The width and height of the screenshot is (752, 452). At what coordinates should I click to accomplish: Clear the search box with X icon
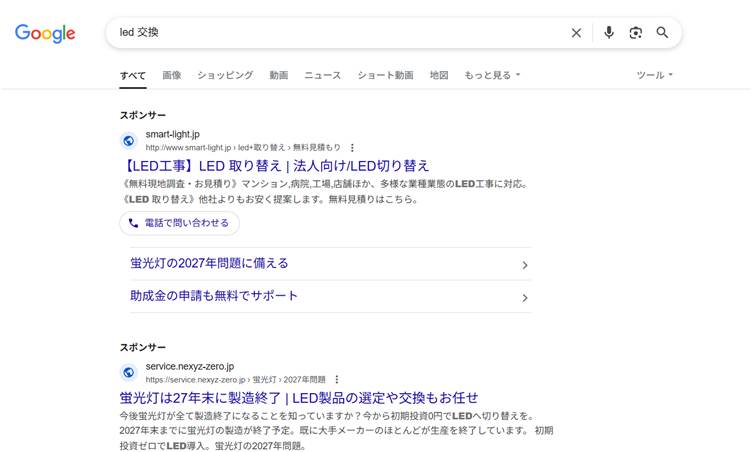(x=576, y=33)
